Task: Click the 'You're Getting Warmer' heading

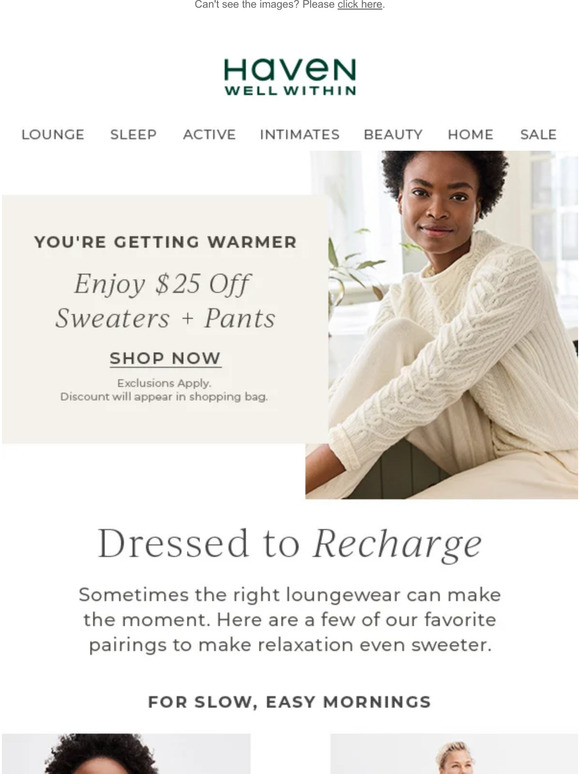Action: (x=165, y=242)
